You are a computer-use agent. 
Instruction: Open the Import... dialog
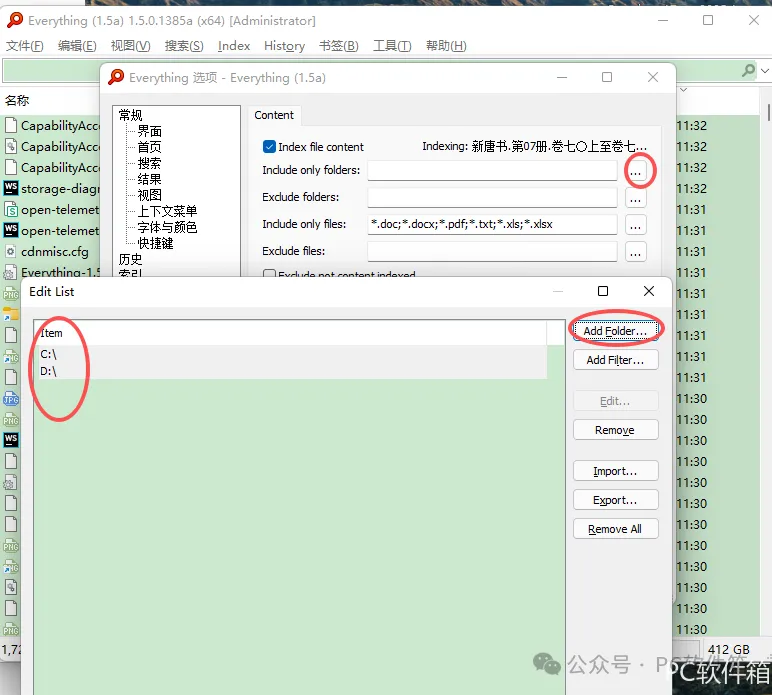click(x=615, y=471)
